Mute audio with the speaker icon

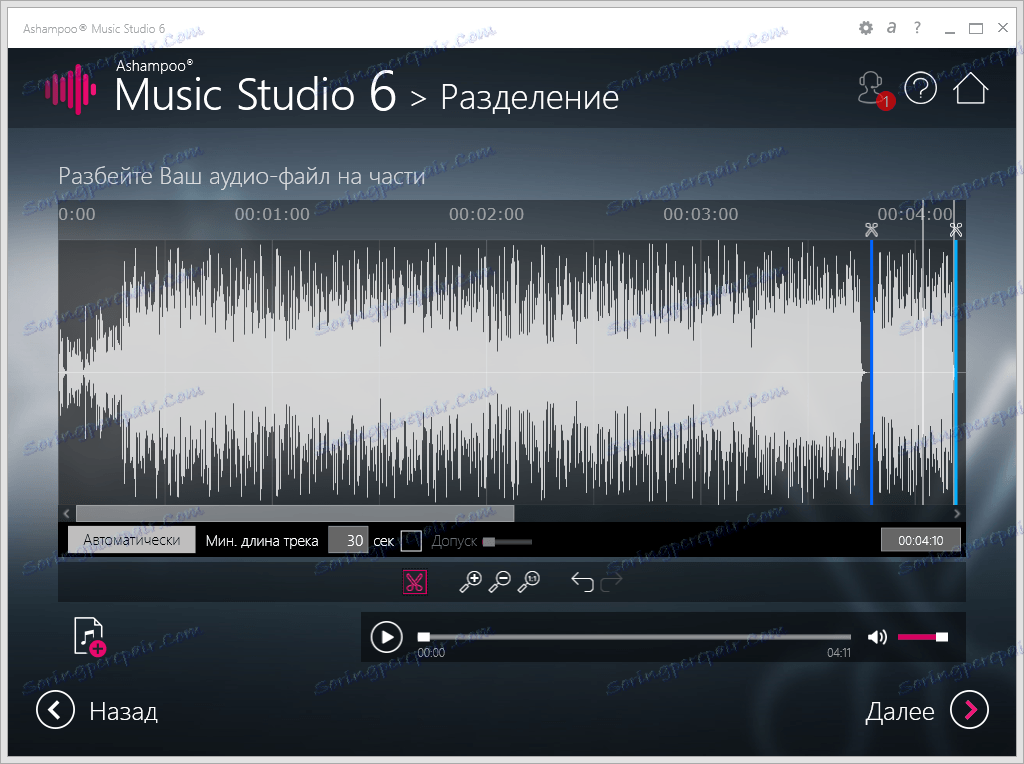[x=877, y=637]
